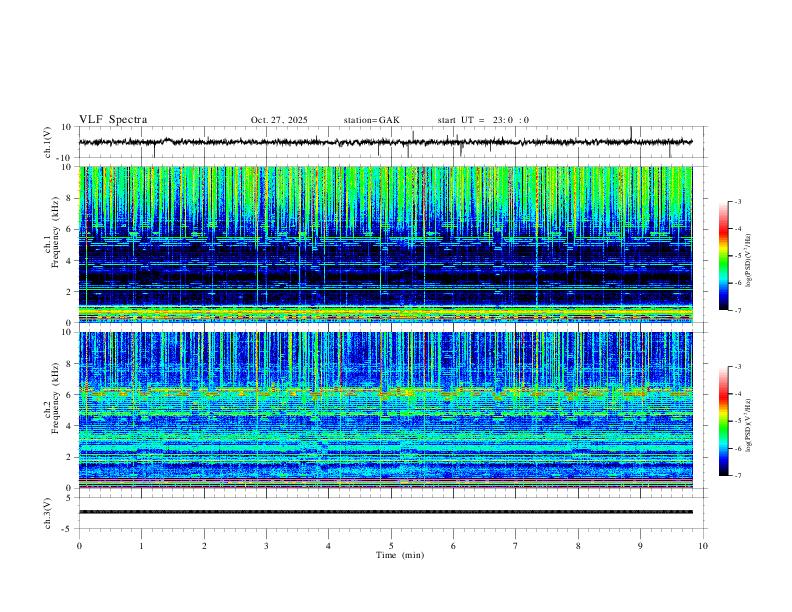Click the ch.2 spectrogram color bar
The height and width of the screenshot is (612, 792).
[723, 421]
